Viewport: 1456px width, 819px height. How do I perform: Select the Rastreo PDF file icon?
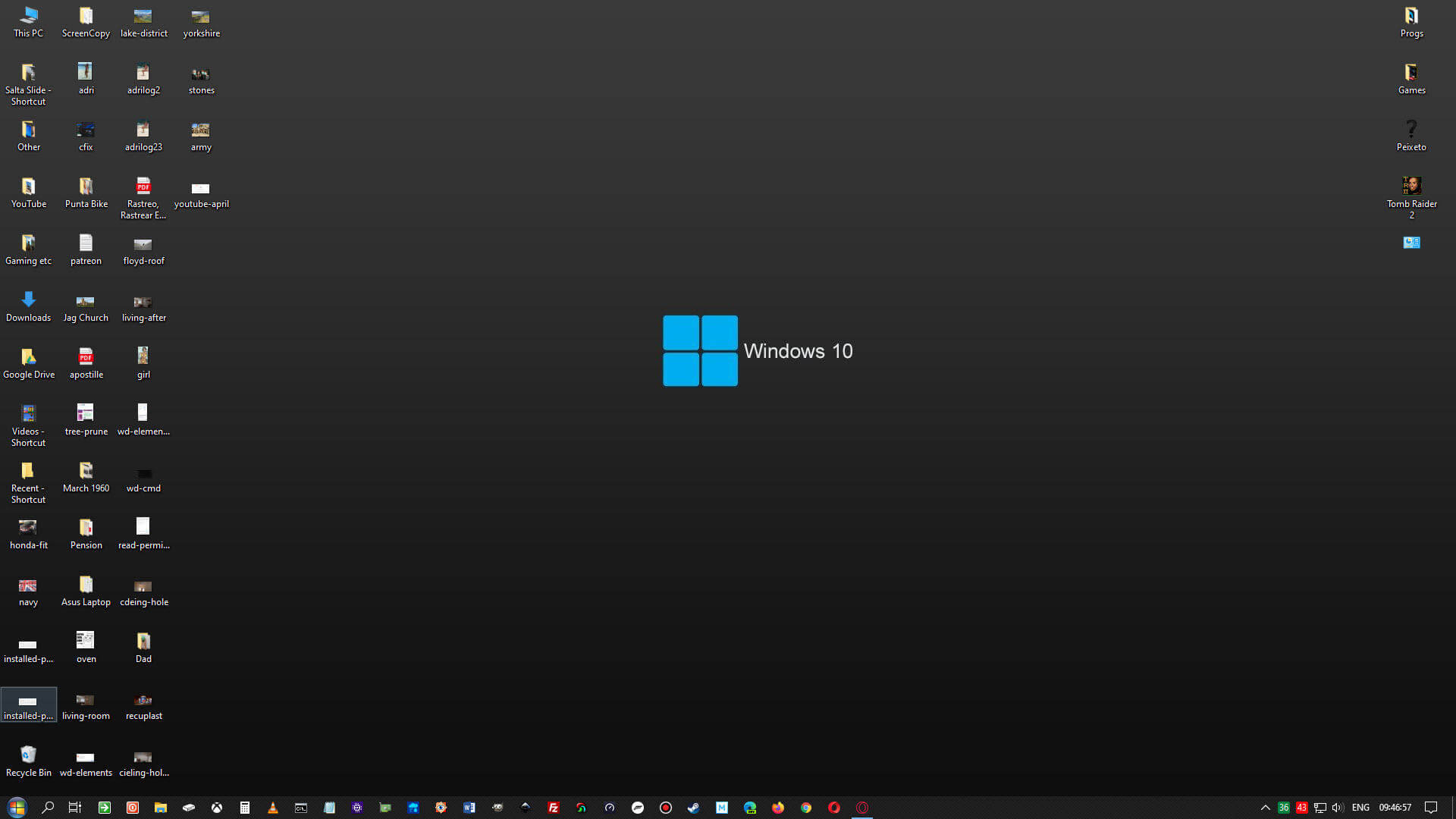point(143,198)
